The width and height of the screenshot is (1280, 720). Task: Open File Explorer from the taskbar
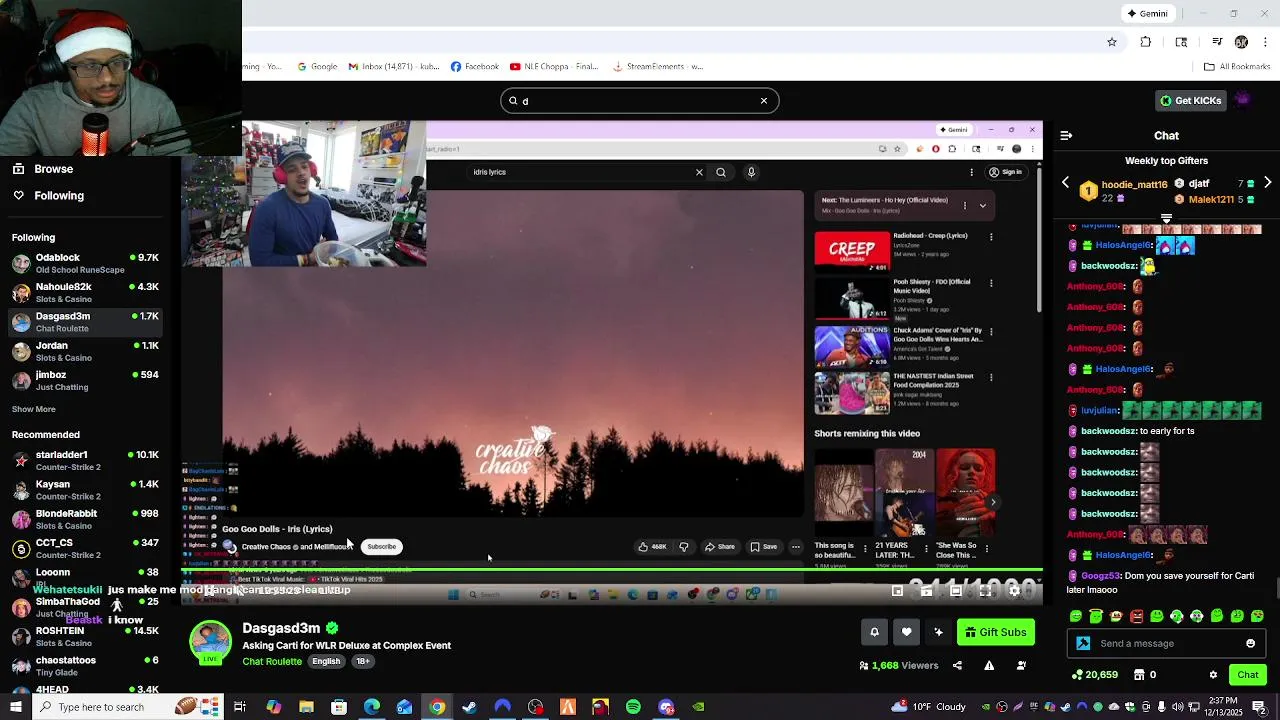[306, 707]
